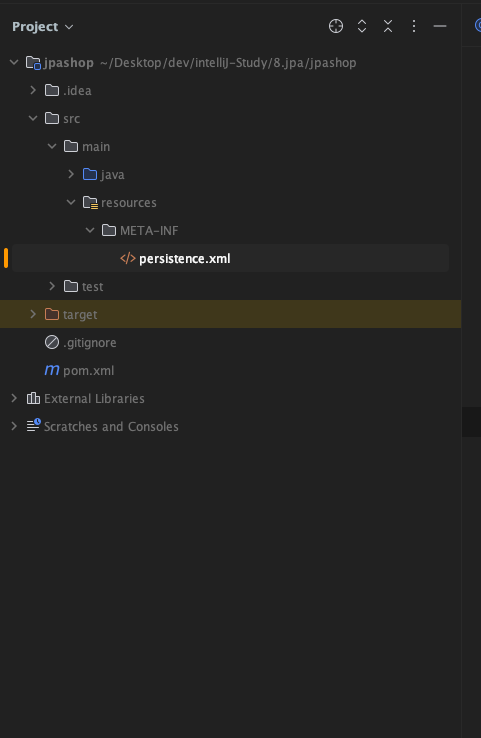Collapse the resources folder
The height and width of the screenshot is (738, 481).
pos(71,202)
